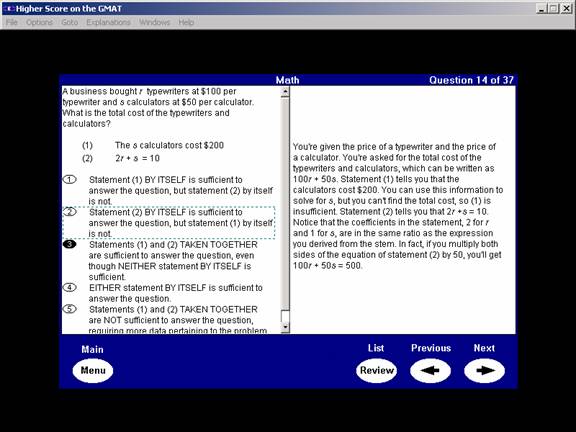Open the Options menu
576x432 pixels.
click(x=39, y=22)
